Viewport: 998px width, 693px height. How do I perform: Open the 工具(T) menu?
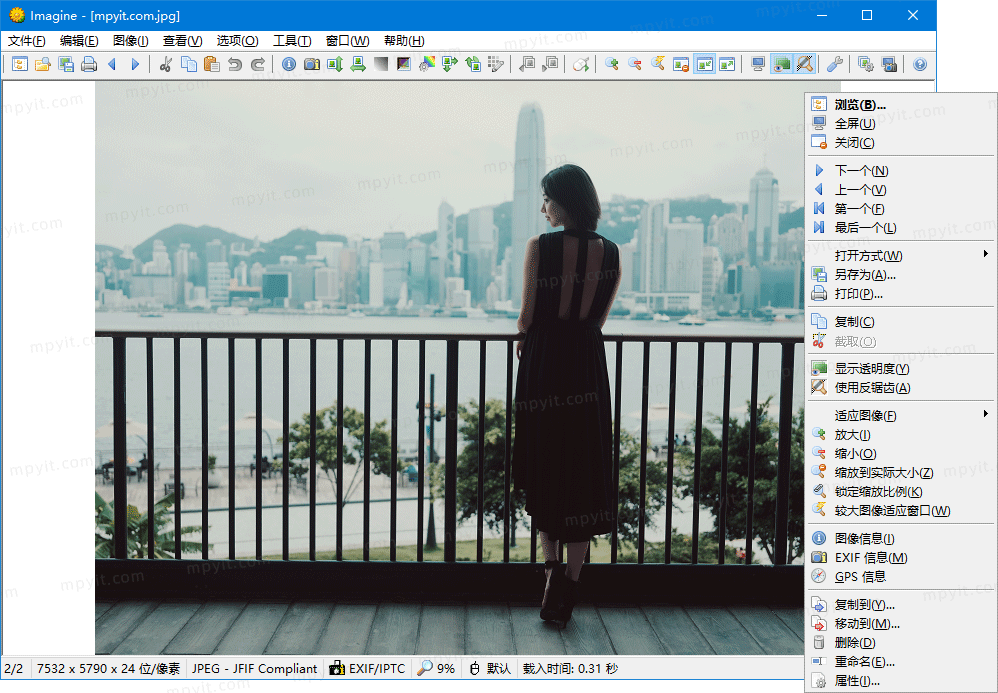coord(292,41)
